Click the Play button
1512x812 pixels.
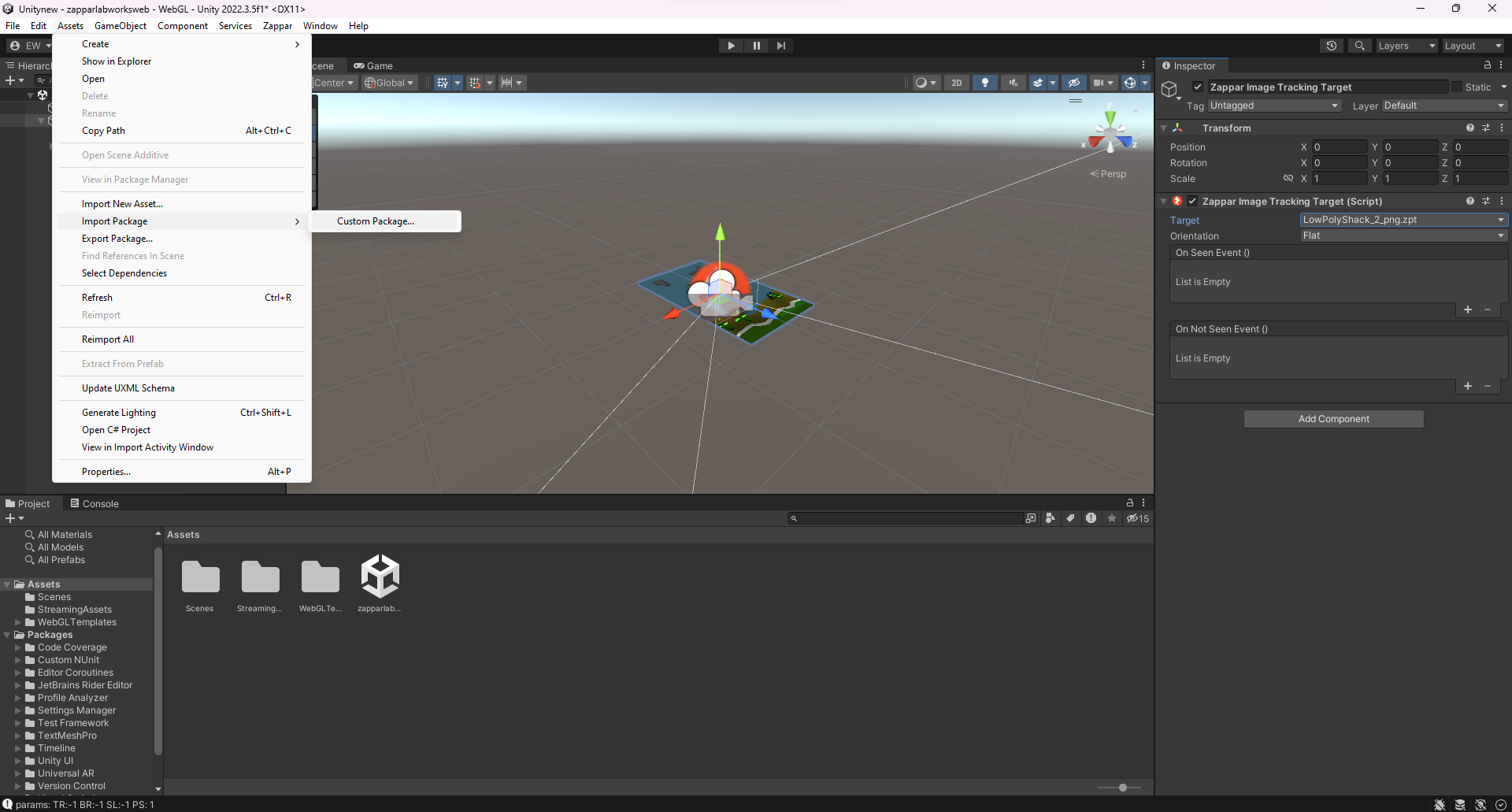pyautogui.click(x=731, y=46)
